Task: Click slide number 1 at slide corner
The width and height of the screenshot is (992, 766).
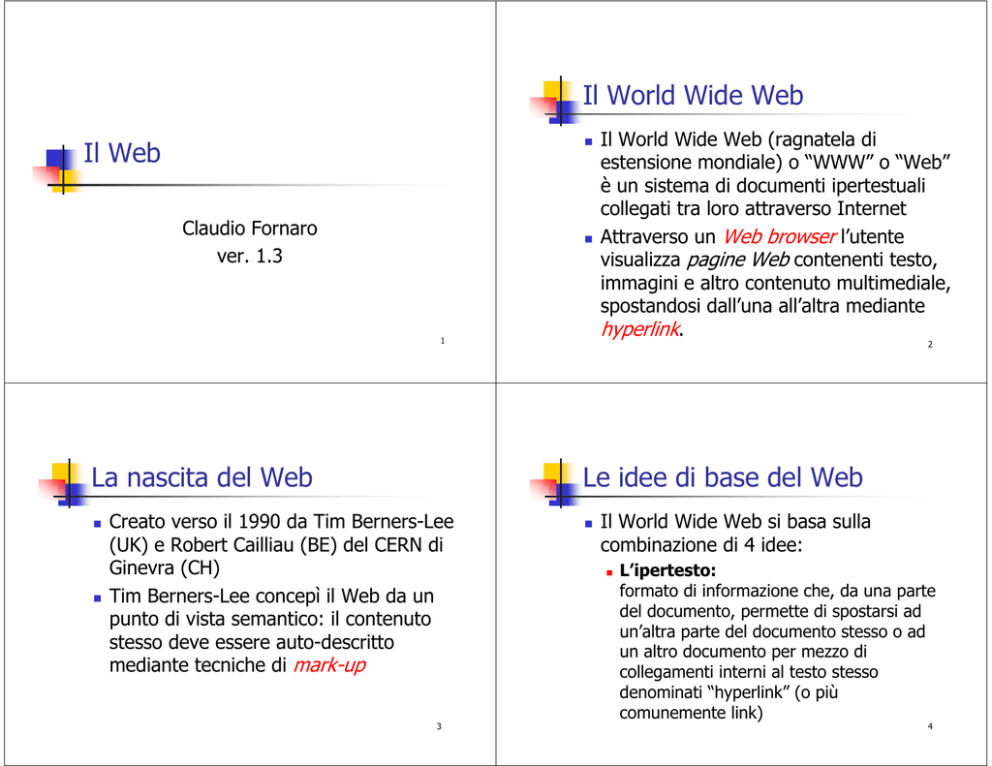Action: 443,341
